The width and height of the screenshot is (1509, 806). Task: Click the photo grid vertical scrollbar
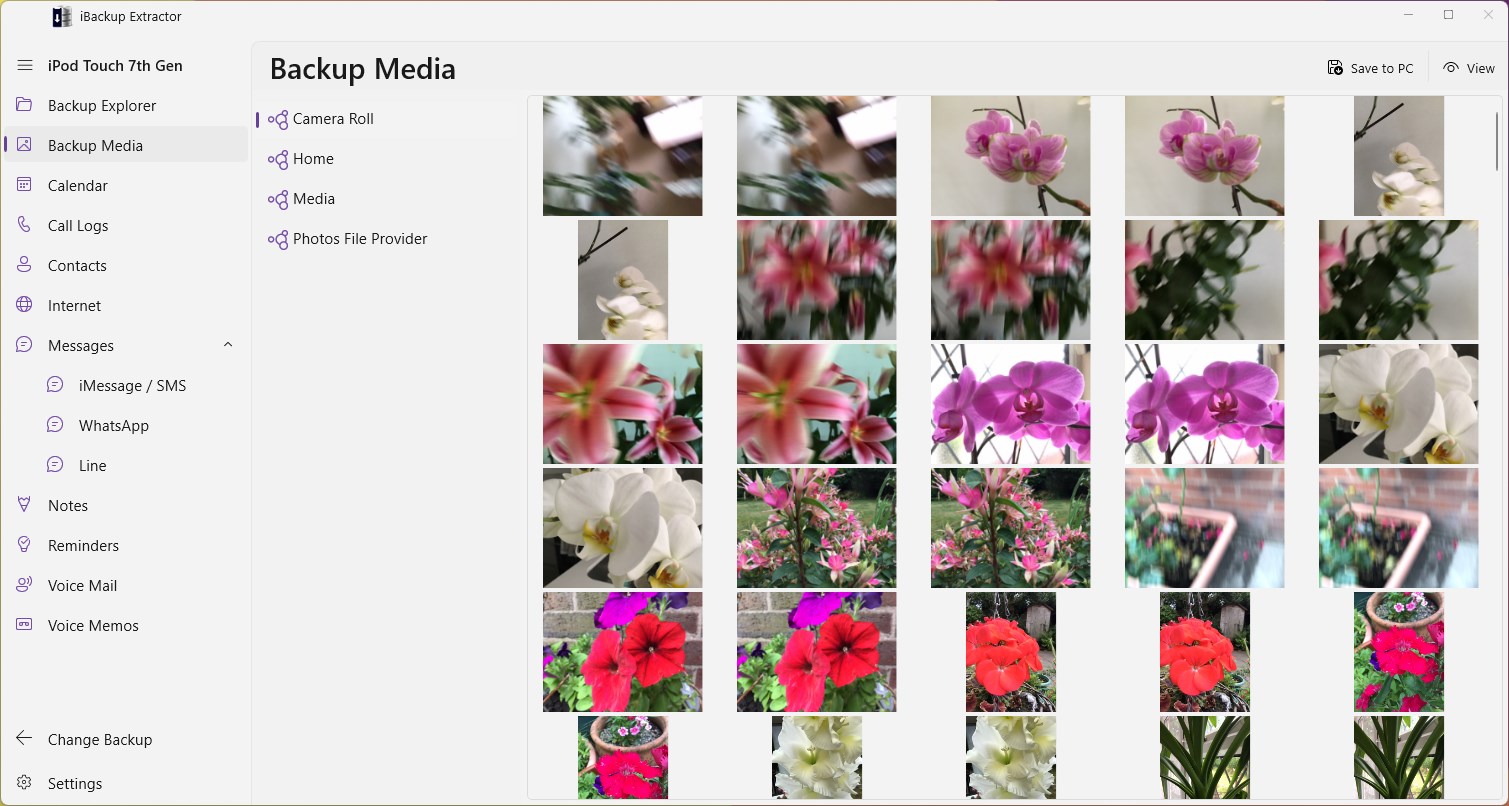click(x=1497, y=140)
